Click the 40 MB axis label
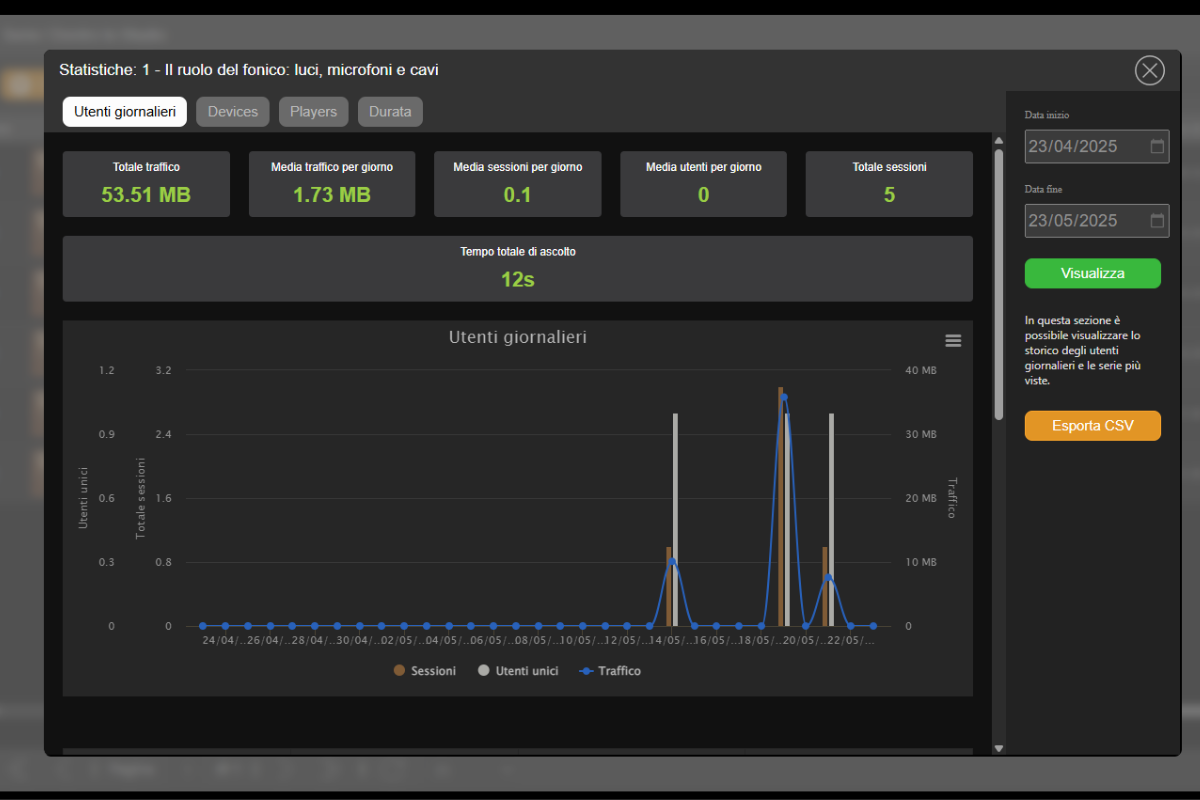Viewport: 1200px width, 800px height. pos(921,371)
